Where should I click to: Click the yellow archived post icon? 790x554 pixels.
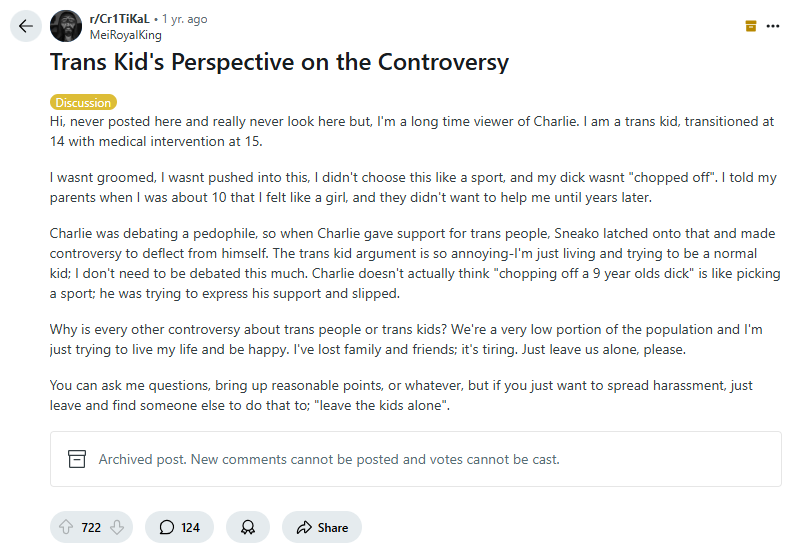click(751, 26)
